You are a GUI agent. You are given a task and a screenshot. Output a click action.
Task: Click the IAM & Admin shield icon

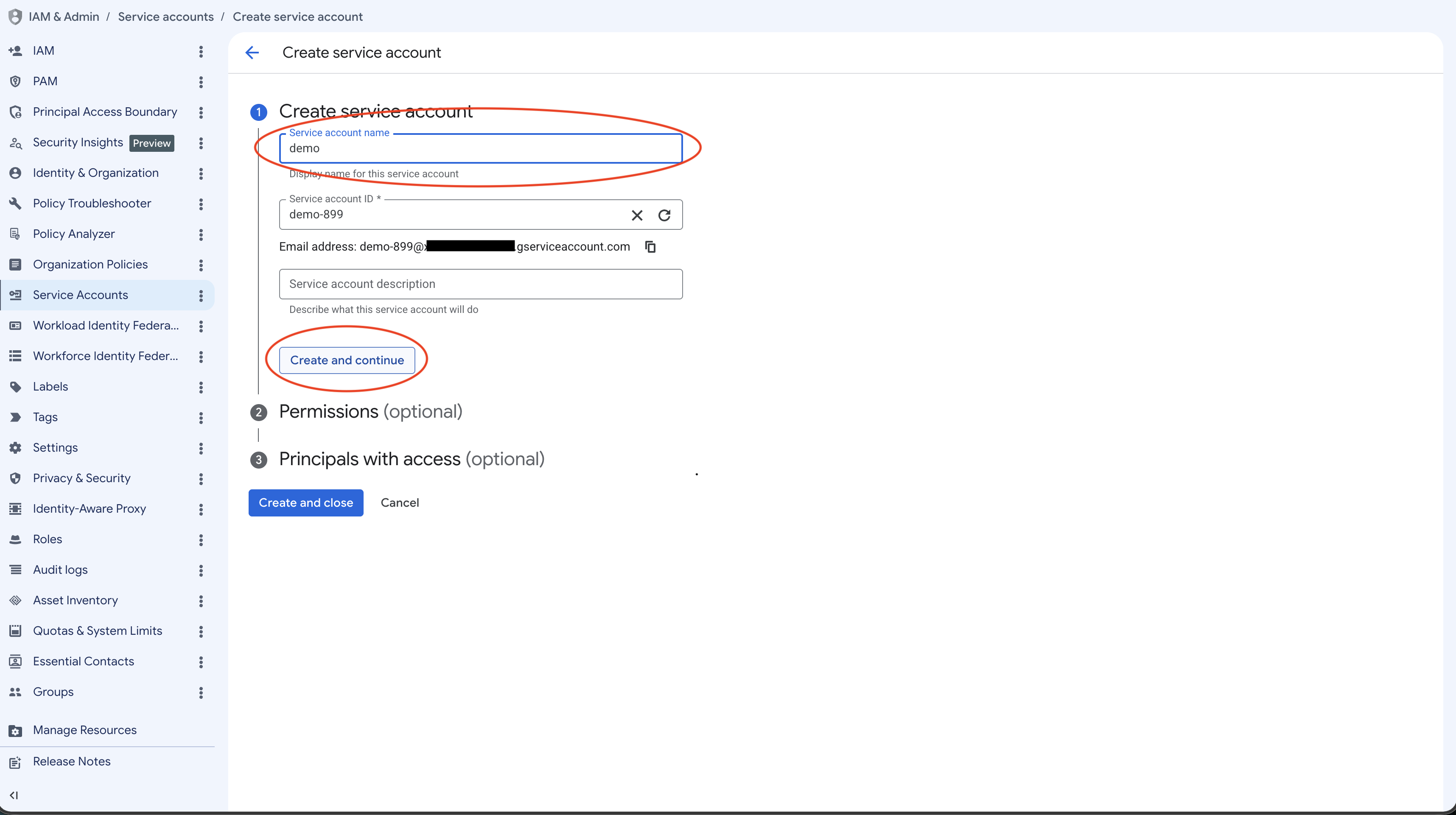(15, 17)
